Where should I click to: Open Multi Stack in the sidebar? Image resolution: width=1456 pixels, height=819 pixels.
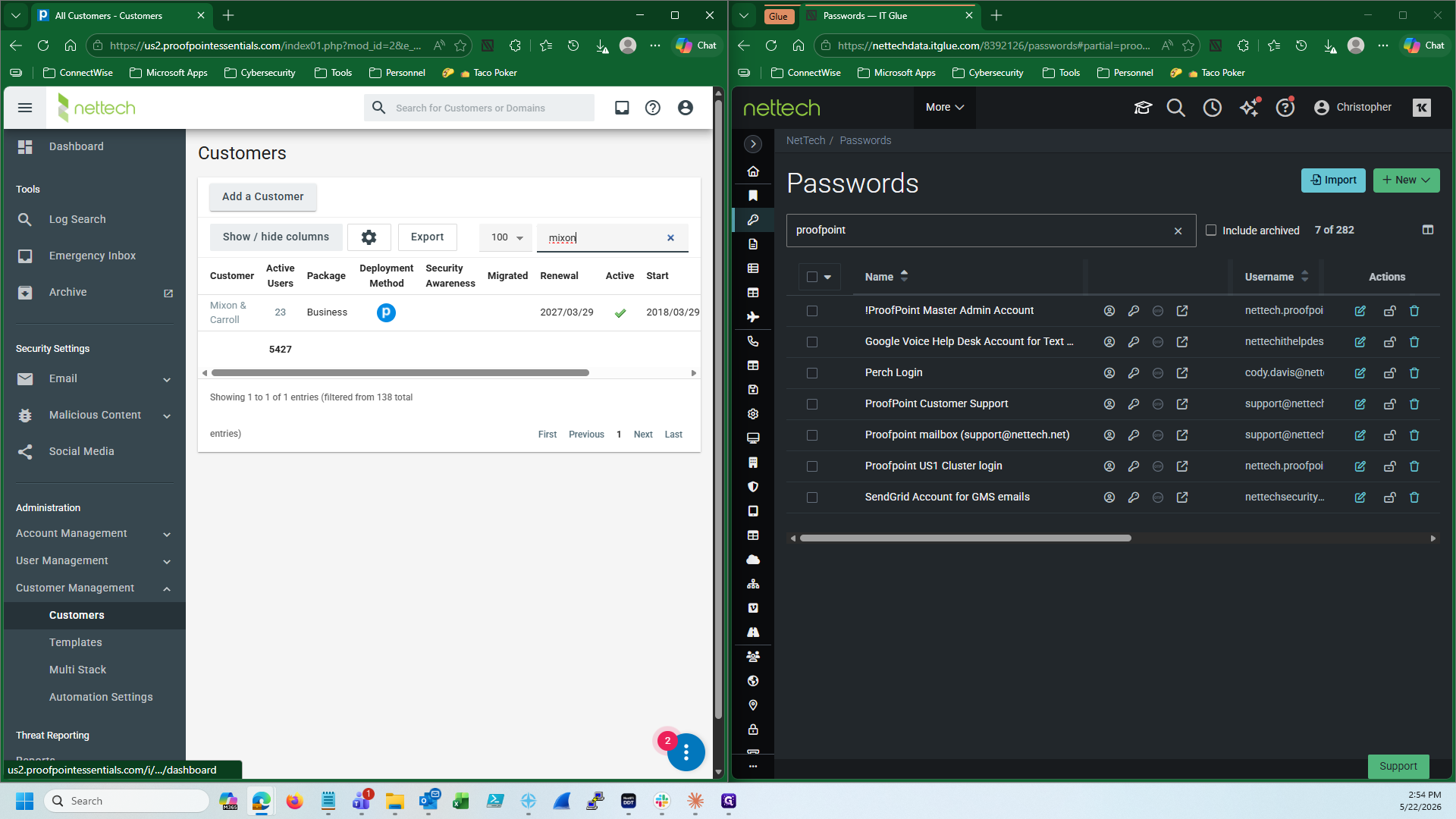pyautogui.click(x=78, y=670)
